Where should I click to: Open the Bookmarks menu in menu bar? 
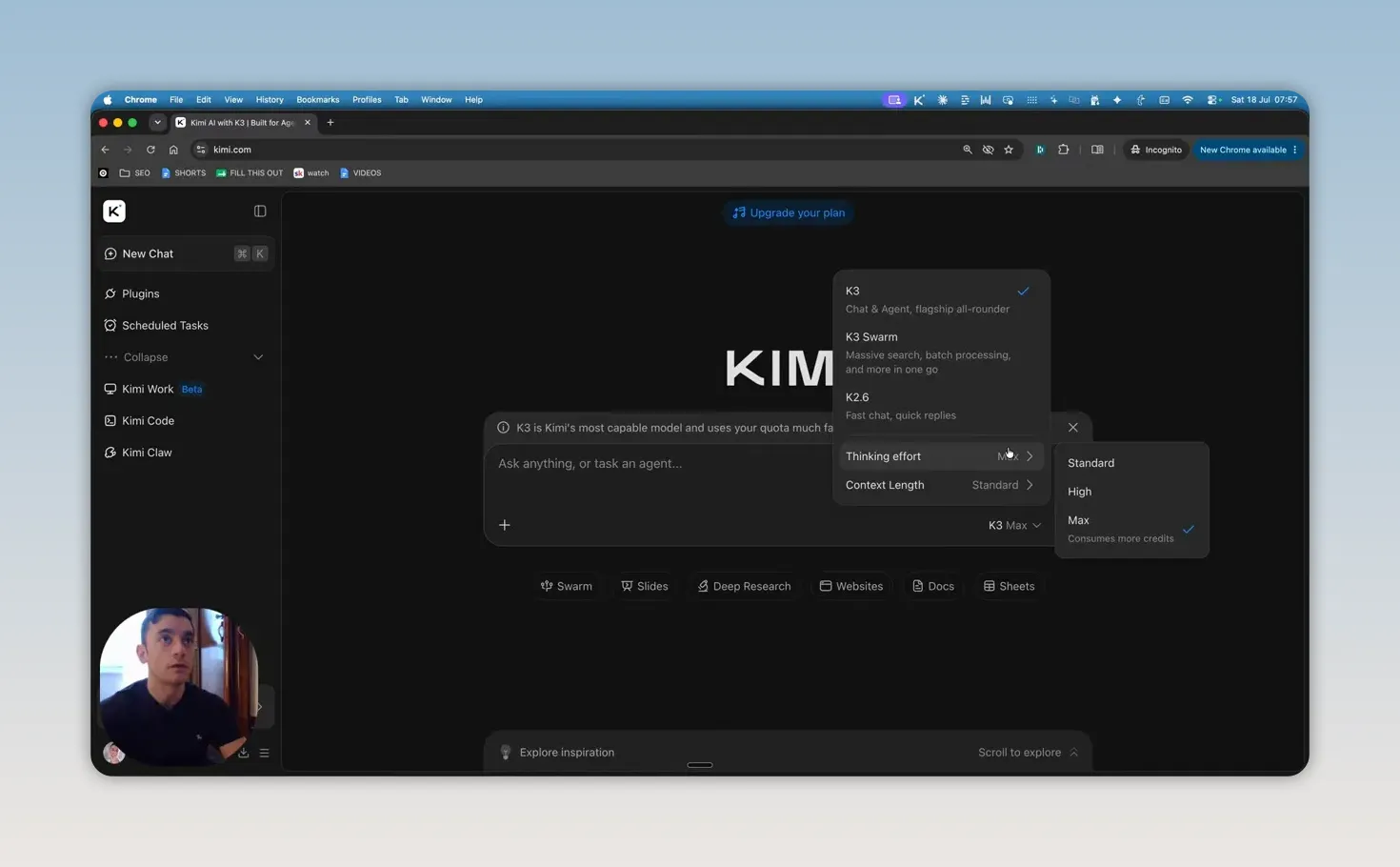(x=317, y=99)
